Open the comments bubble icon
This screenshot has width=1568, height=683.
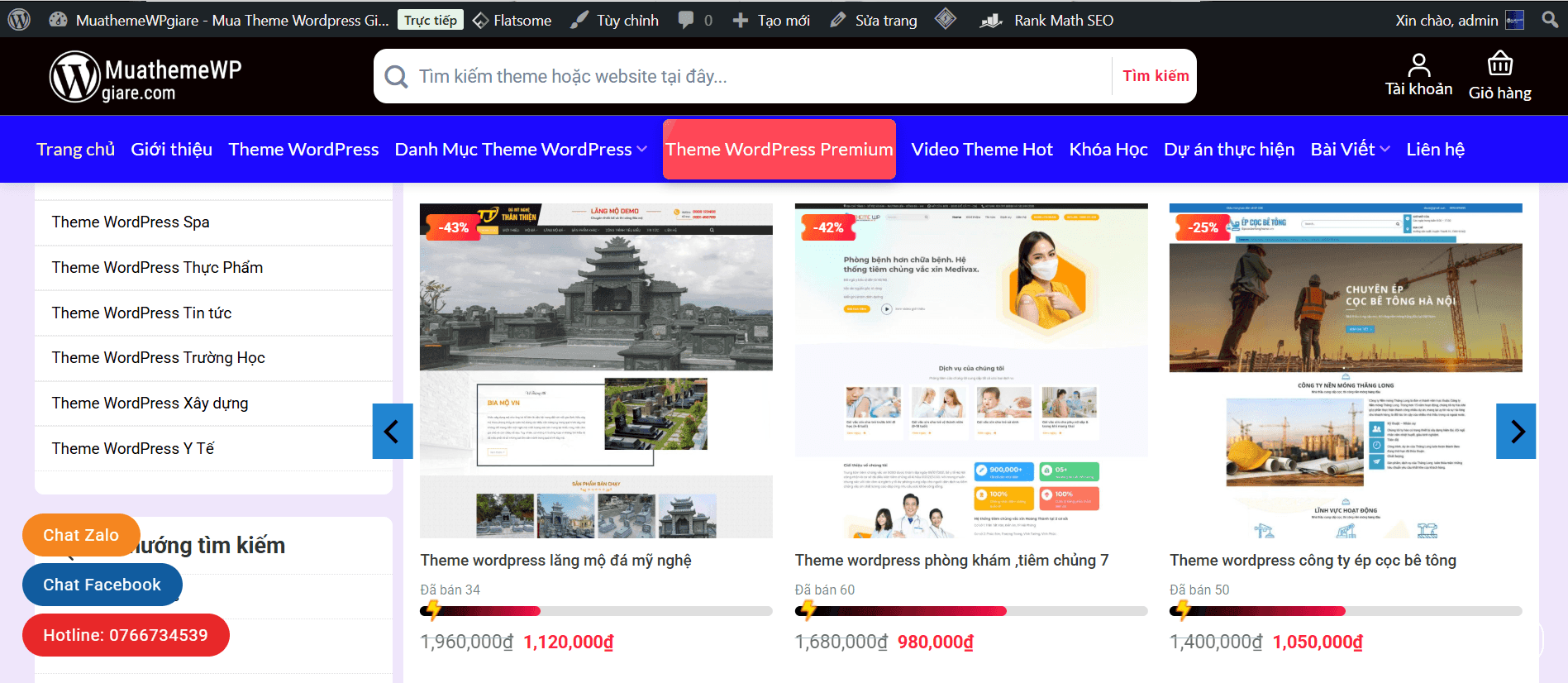click(x=686, y=20)
